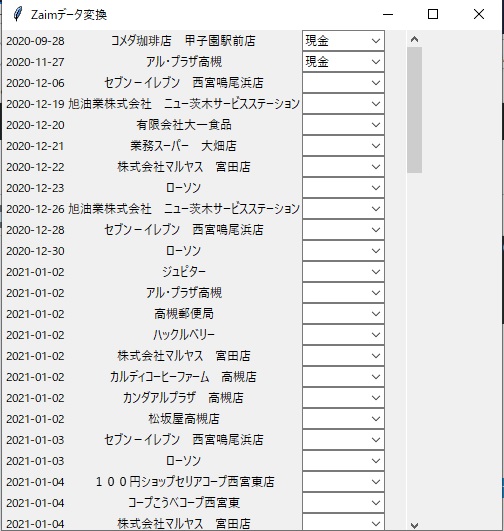
Task: Click the vertical scrollbar thumb
Action: [414, 110]
